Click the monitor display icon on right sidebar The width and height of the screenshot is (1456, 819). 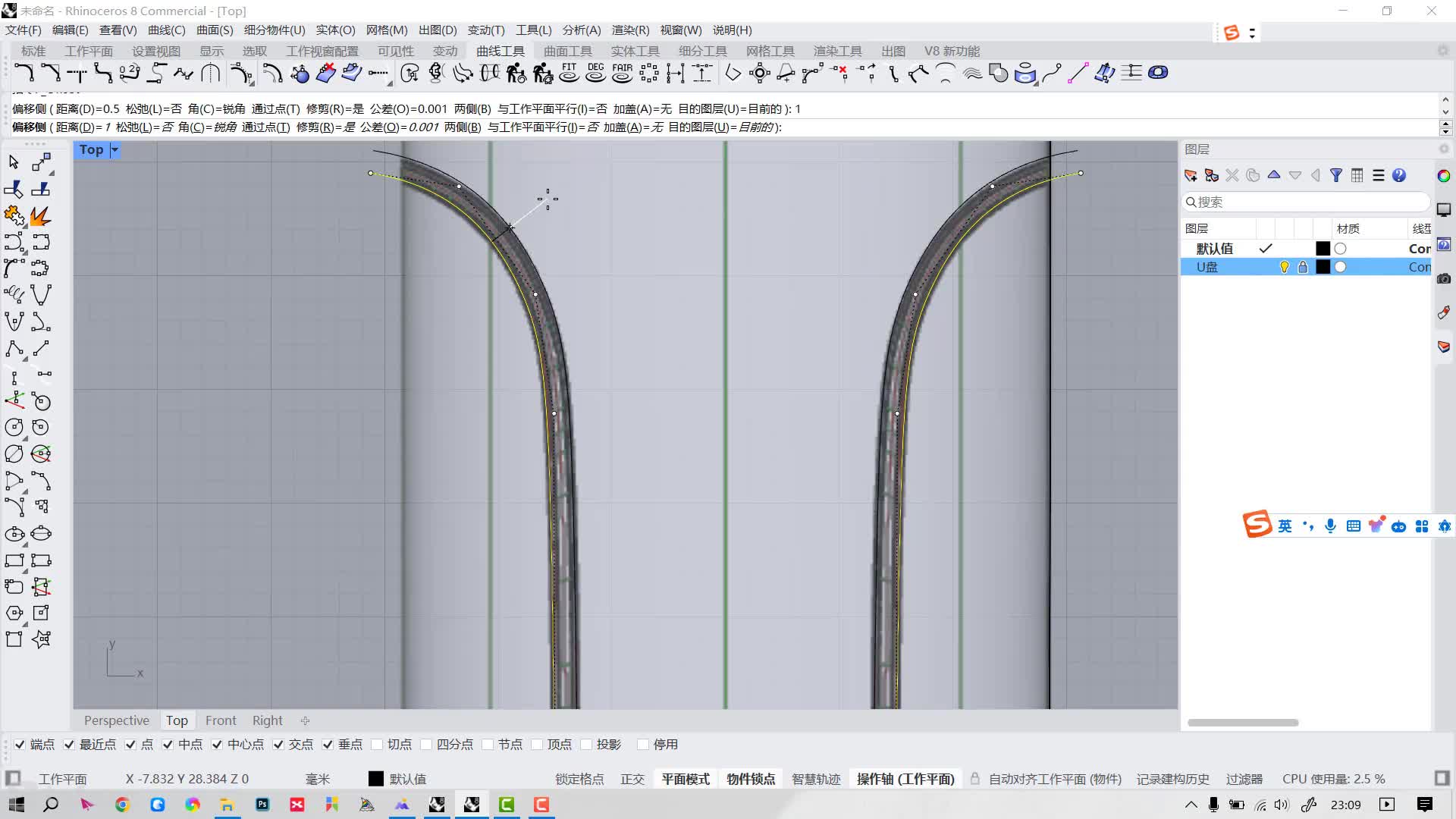click(1444, 210)
